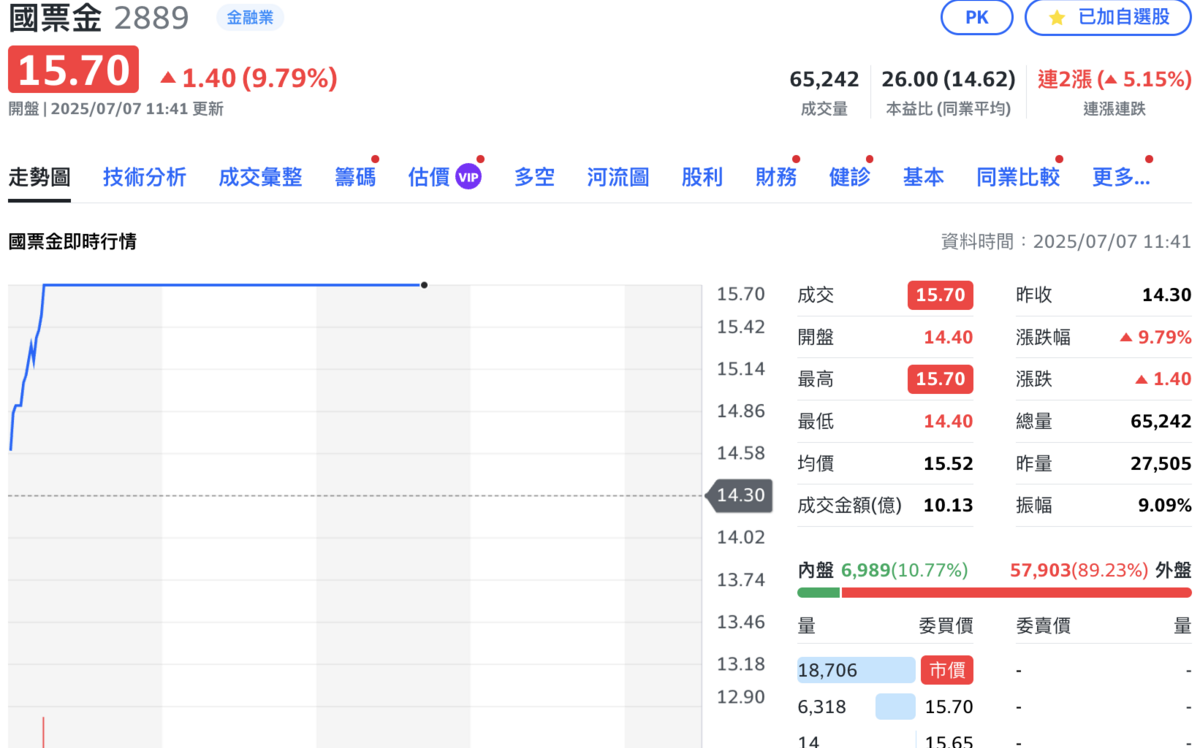
Task: Expand the 更多... menu
Action: pos(1121,177)
